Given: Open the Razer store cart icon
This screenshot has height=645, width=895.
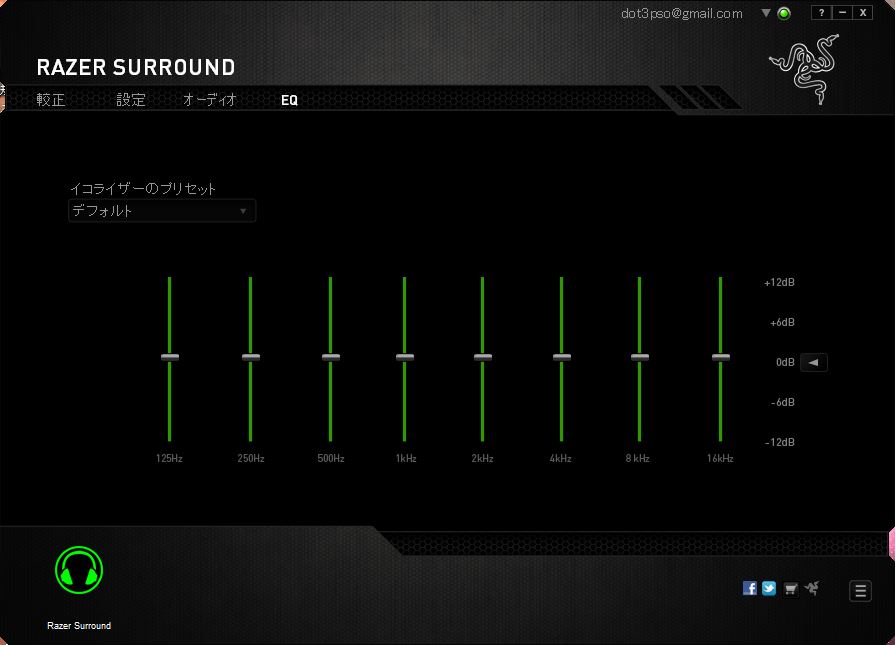Looking at the screenshot, I should pyautogui.click(x=791, y=588).
